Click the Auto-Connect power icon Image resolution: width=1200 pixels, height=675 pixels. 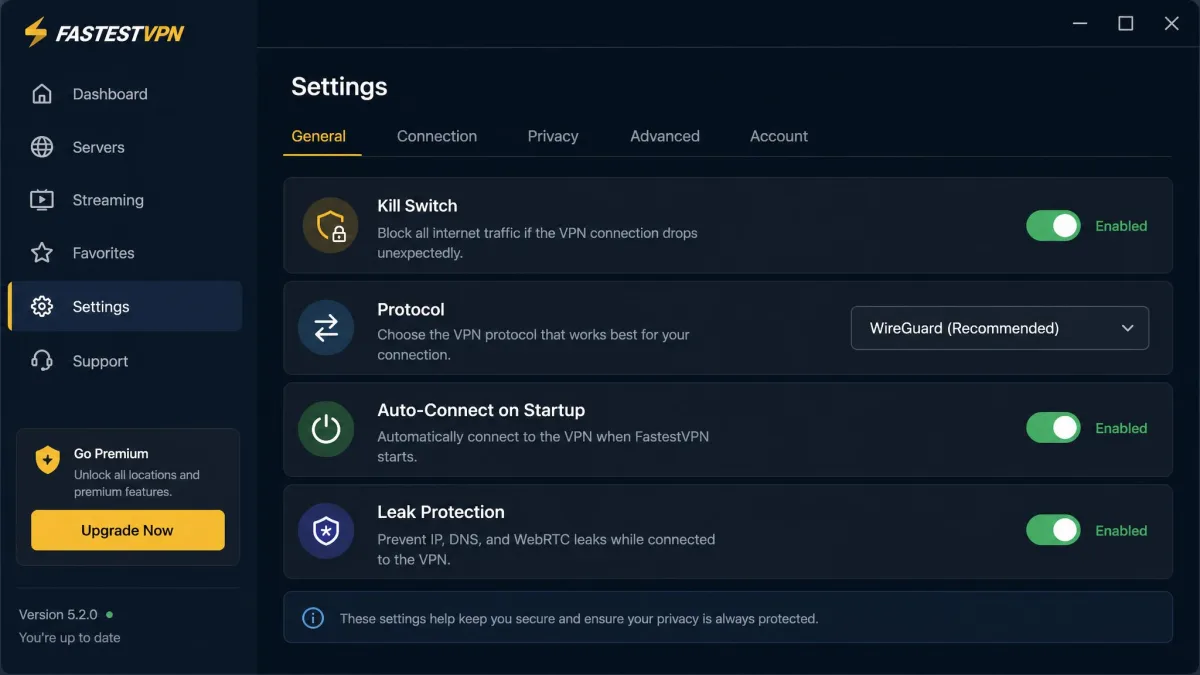[x=326, y=429]
